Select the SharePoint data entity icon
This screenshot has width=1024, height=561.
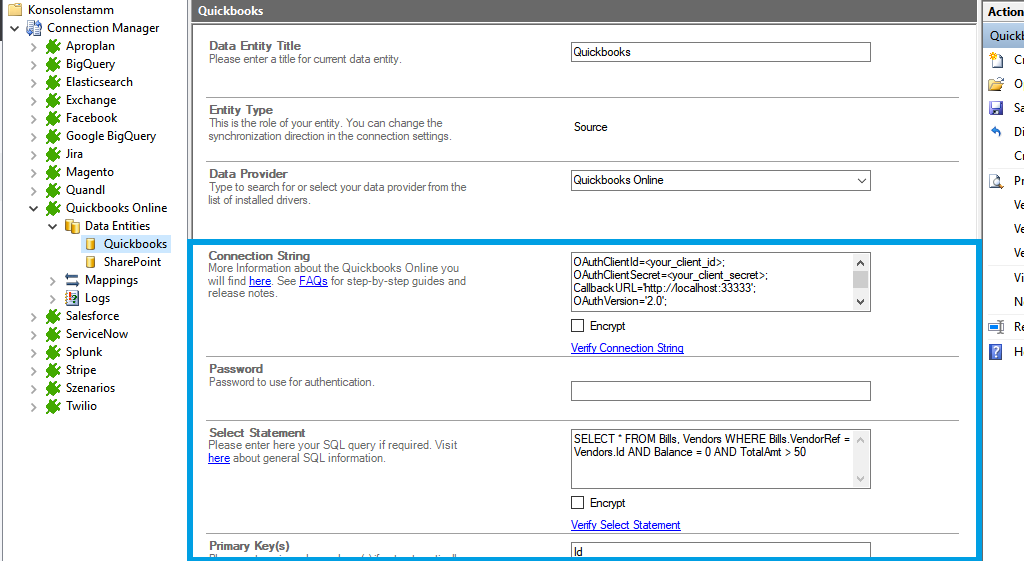91,262
